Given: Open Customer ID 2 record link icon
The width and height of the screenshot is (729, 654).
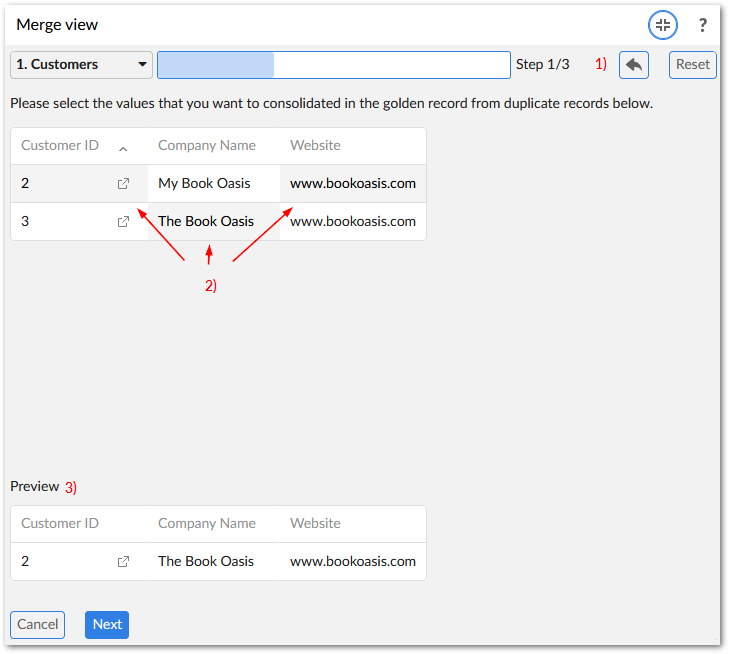Looking at the screenshot, I should 123,184.
